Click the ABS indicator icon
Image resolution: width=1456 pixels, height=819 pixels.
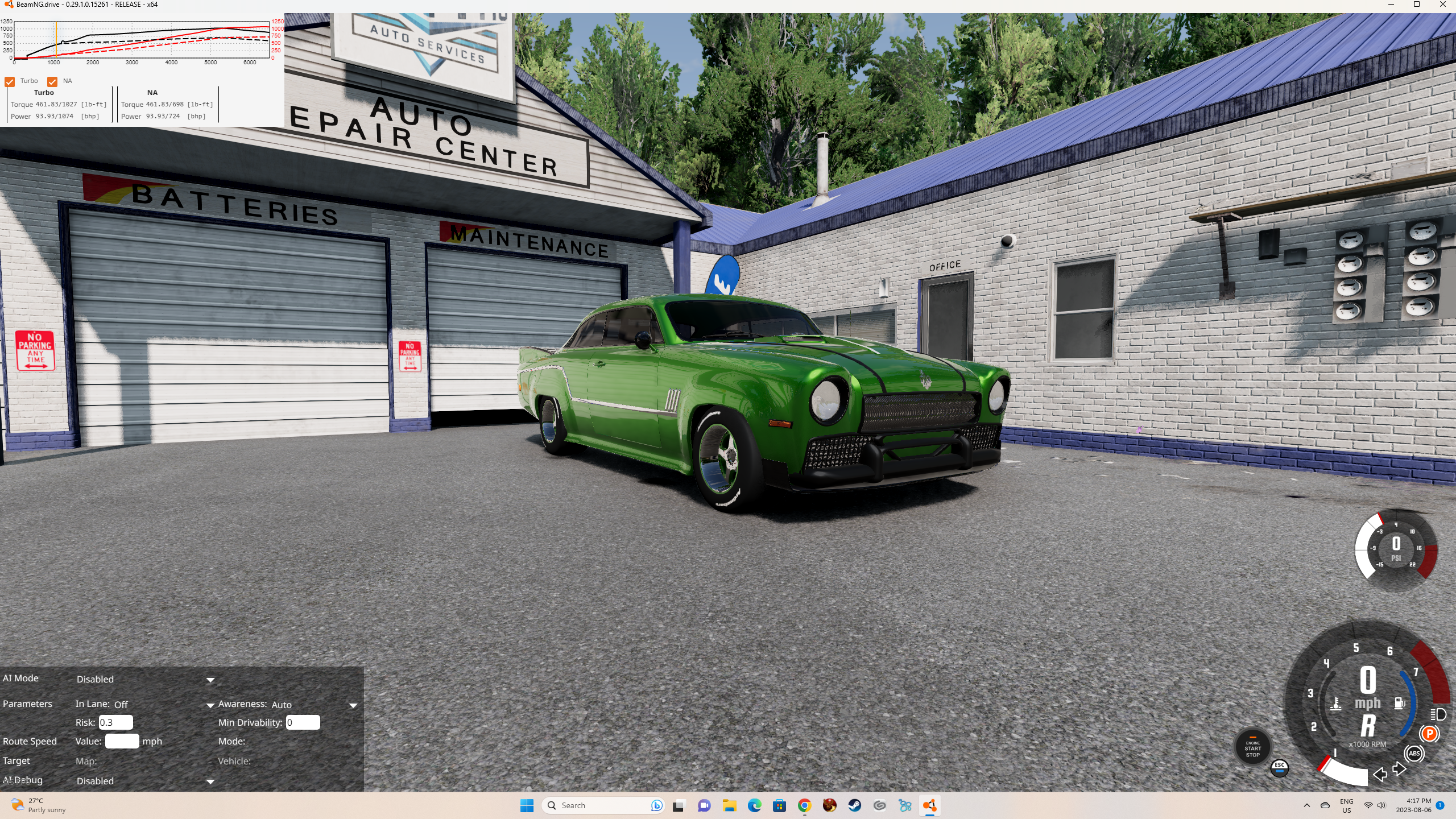tap(1414, 754)
